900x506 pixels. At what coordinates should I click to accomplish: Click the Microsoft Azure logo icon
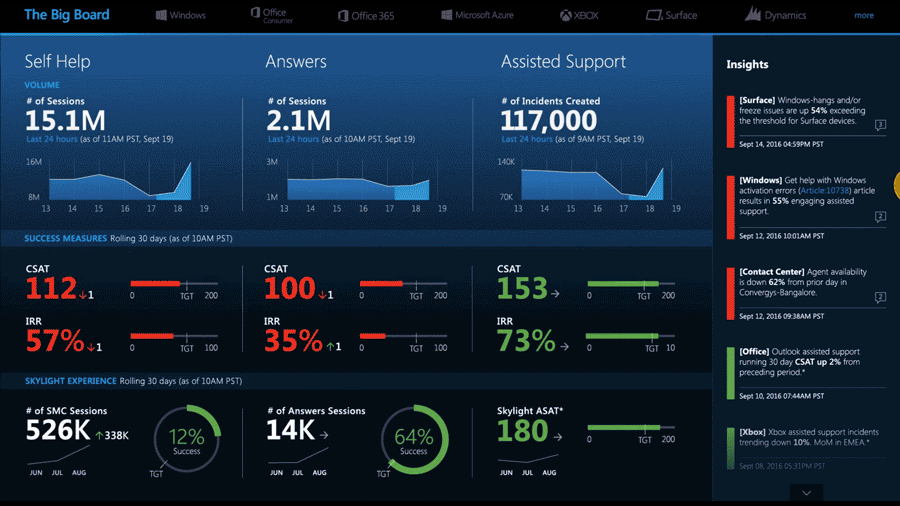447,15
